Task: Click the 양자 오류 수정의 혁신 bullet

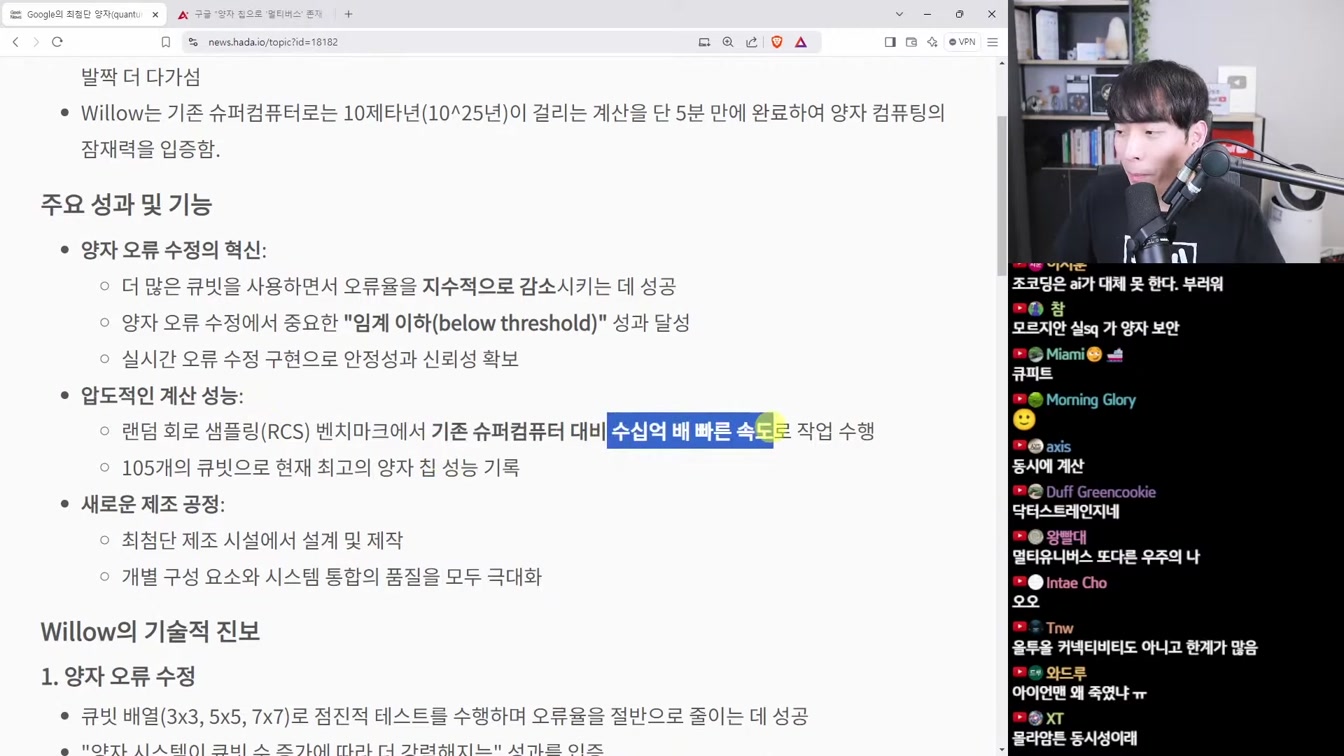Action: (173, 249)
